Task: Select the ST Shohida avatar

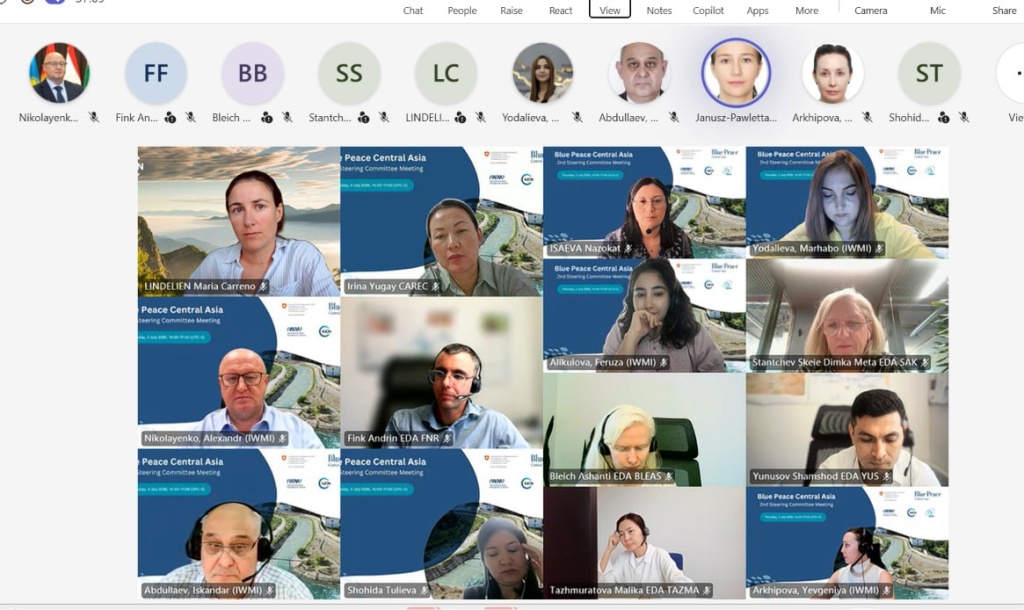Action: pos(929,72)
